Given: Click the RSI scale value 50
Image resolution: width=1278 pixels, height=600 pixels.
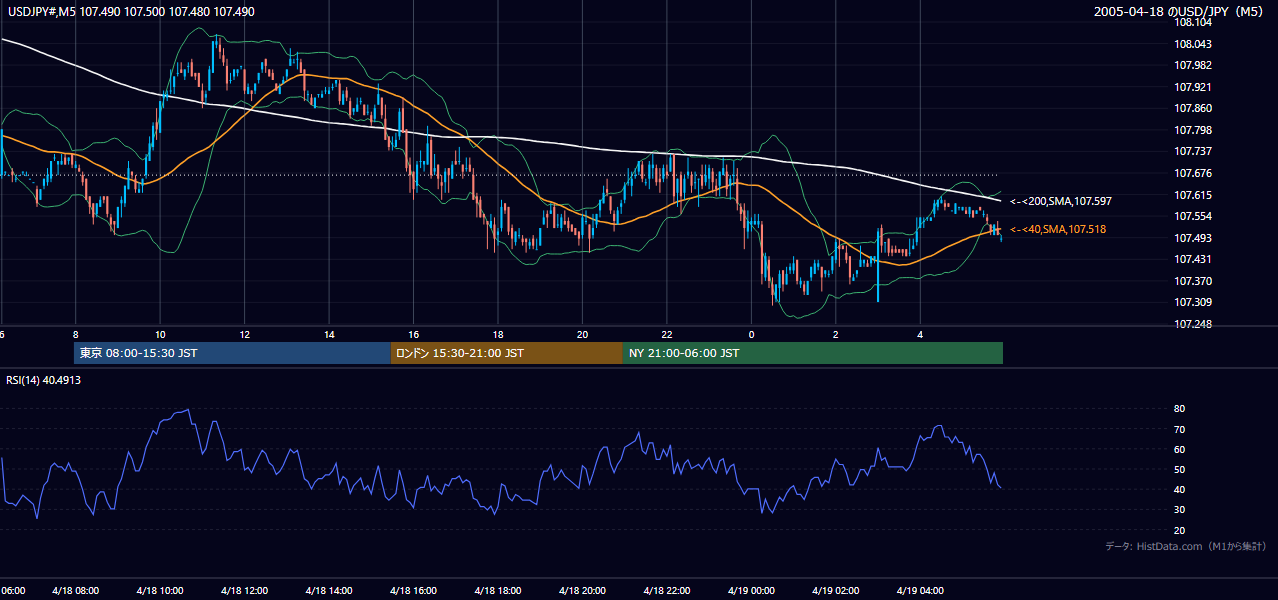Looking at the screenshot, I should (1180, 469).
